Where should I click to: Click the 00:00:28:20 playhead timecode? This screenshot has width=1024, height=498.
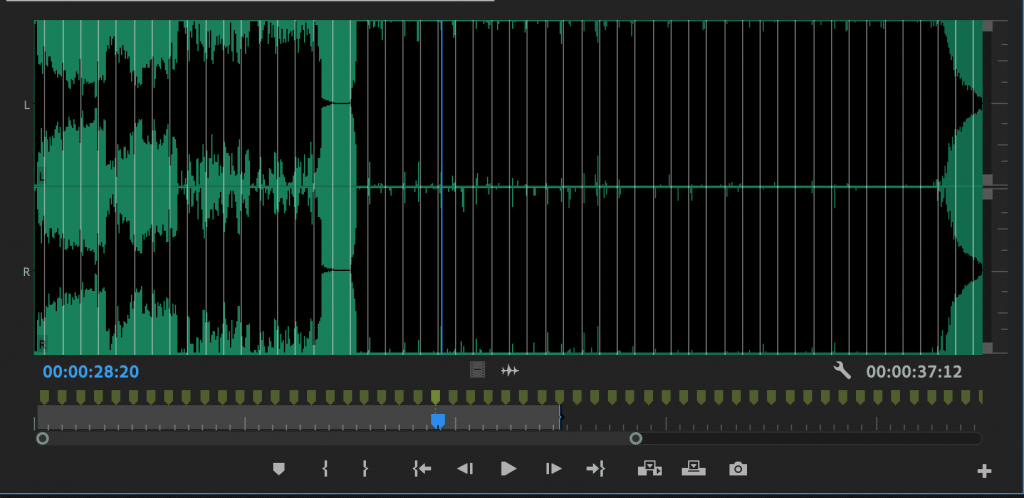pyautogui.click(x=91, y=372)
